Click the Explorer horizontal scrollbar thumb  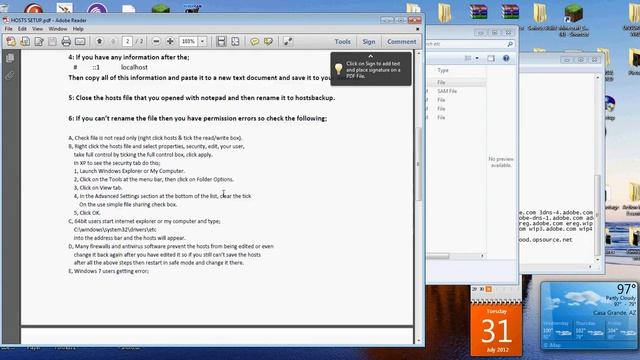coord(438,256)
